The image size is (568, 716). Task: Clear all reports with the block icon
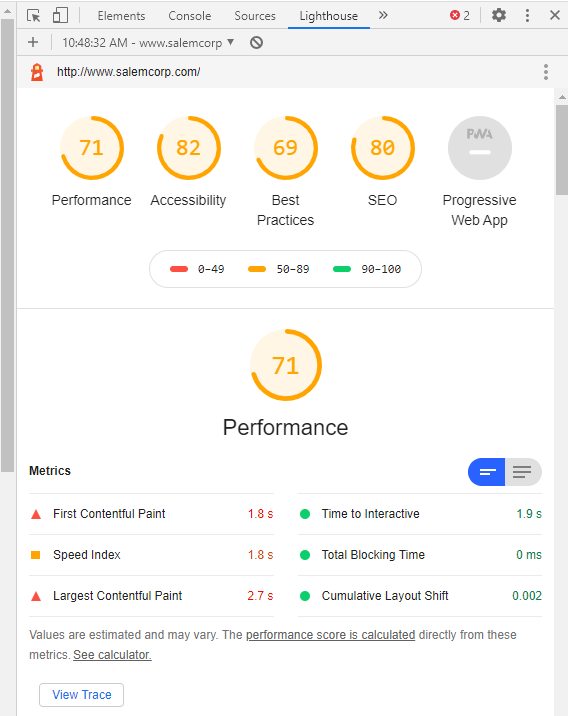257,43
